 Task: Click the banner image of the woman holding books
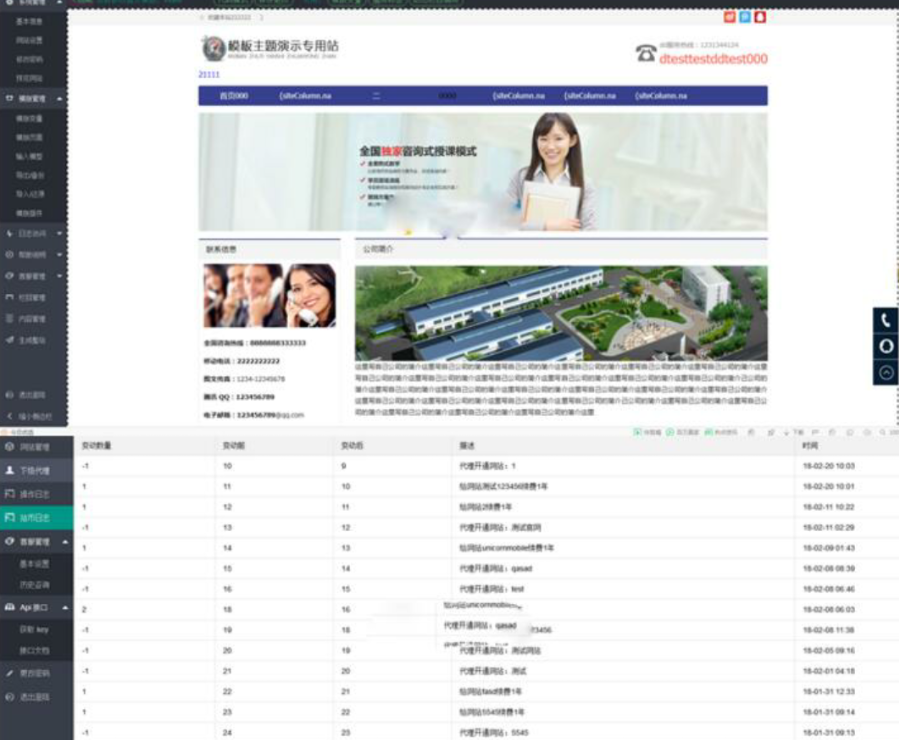[x=483, y=172]
